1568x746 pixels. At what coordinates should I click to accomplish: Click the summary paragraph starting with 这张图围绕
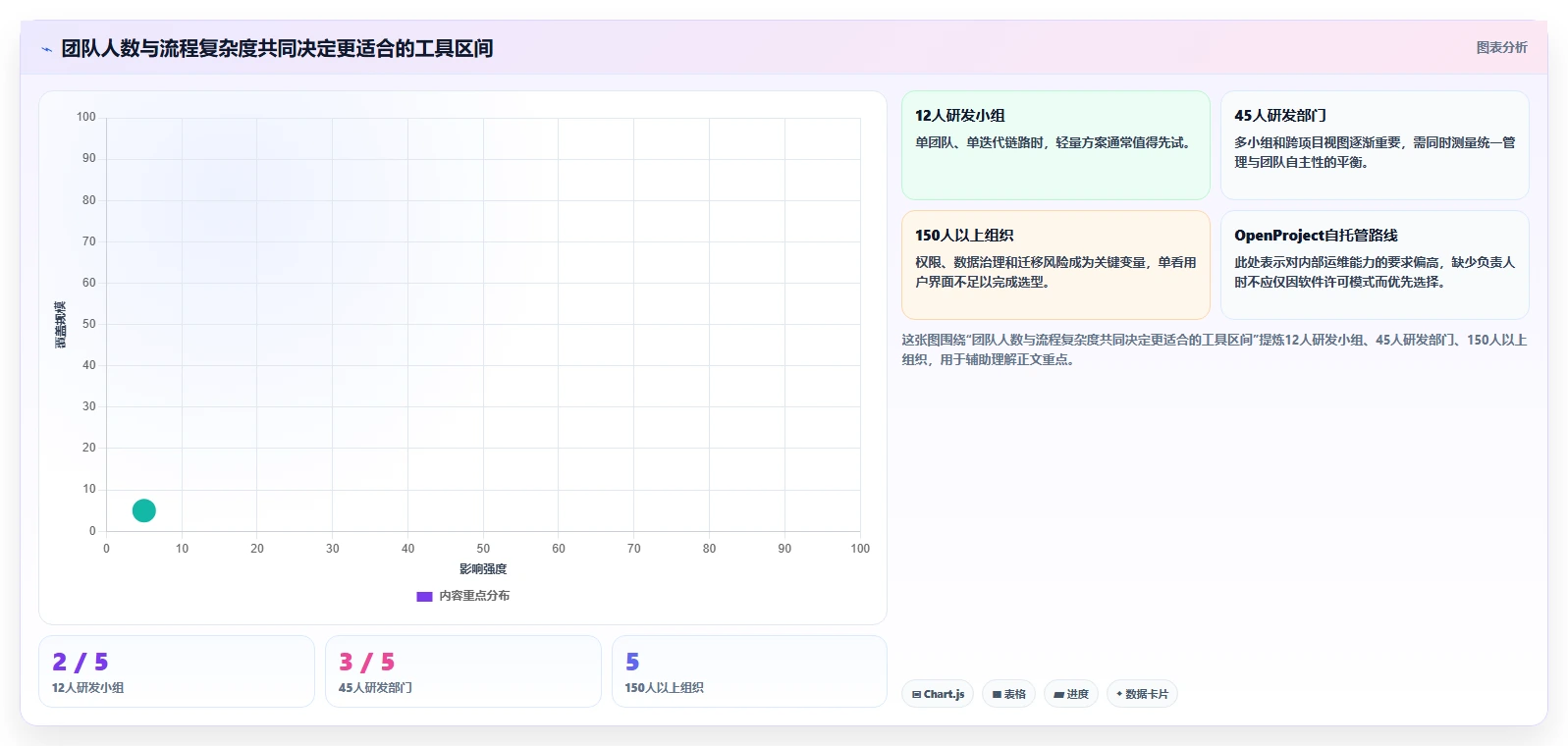point(1215,349)
